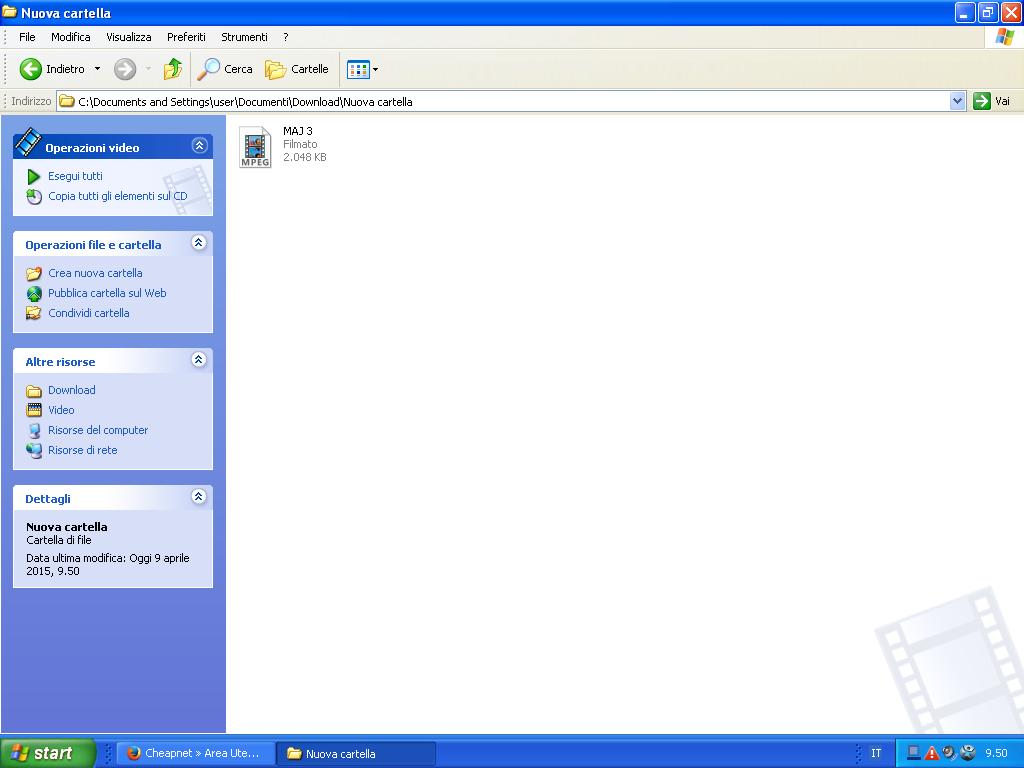Open the views dropdown arrow
The image size is (1024, 768).
[376, 69]
